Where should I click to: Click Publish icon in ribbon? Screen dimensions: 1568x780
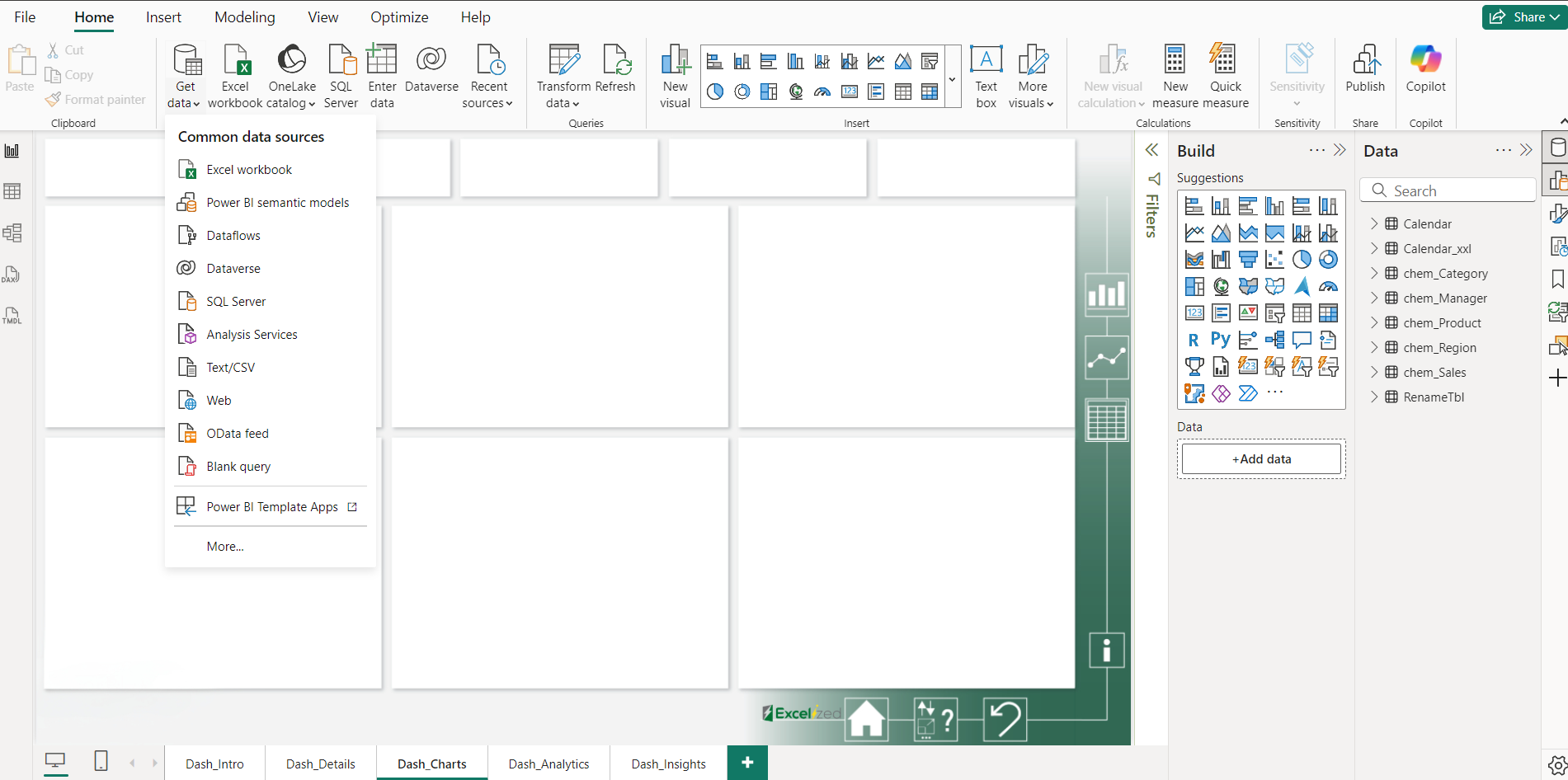pos(1365,60)
